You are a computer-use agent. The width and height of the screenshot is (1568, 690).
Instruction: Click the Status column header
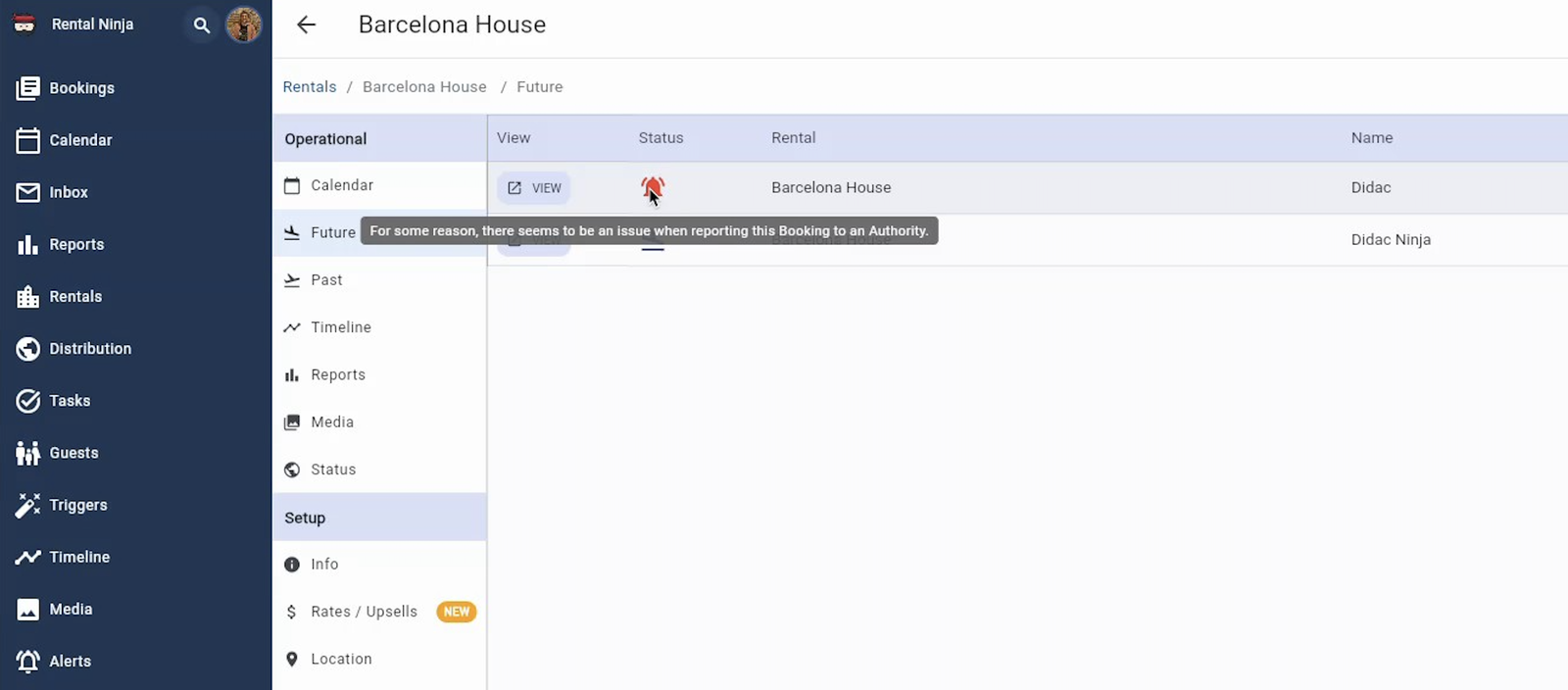[661, 138]
